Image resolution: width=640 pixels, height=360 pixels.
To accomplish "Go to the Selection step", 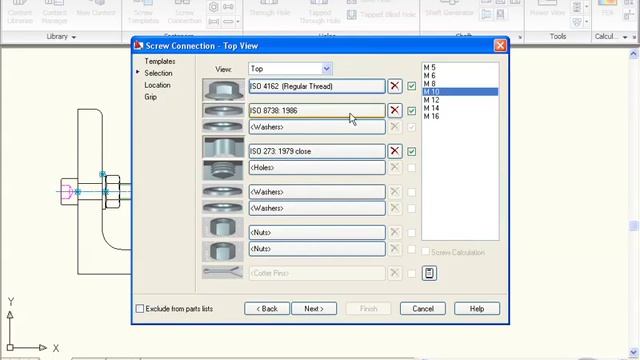I will pos(158,73).
